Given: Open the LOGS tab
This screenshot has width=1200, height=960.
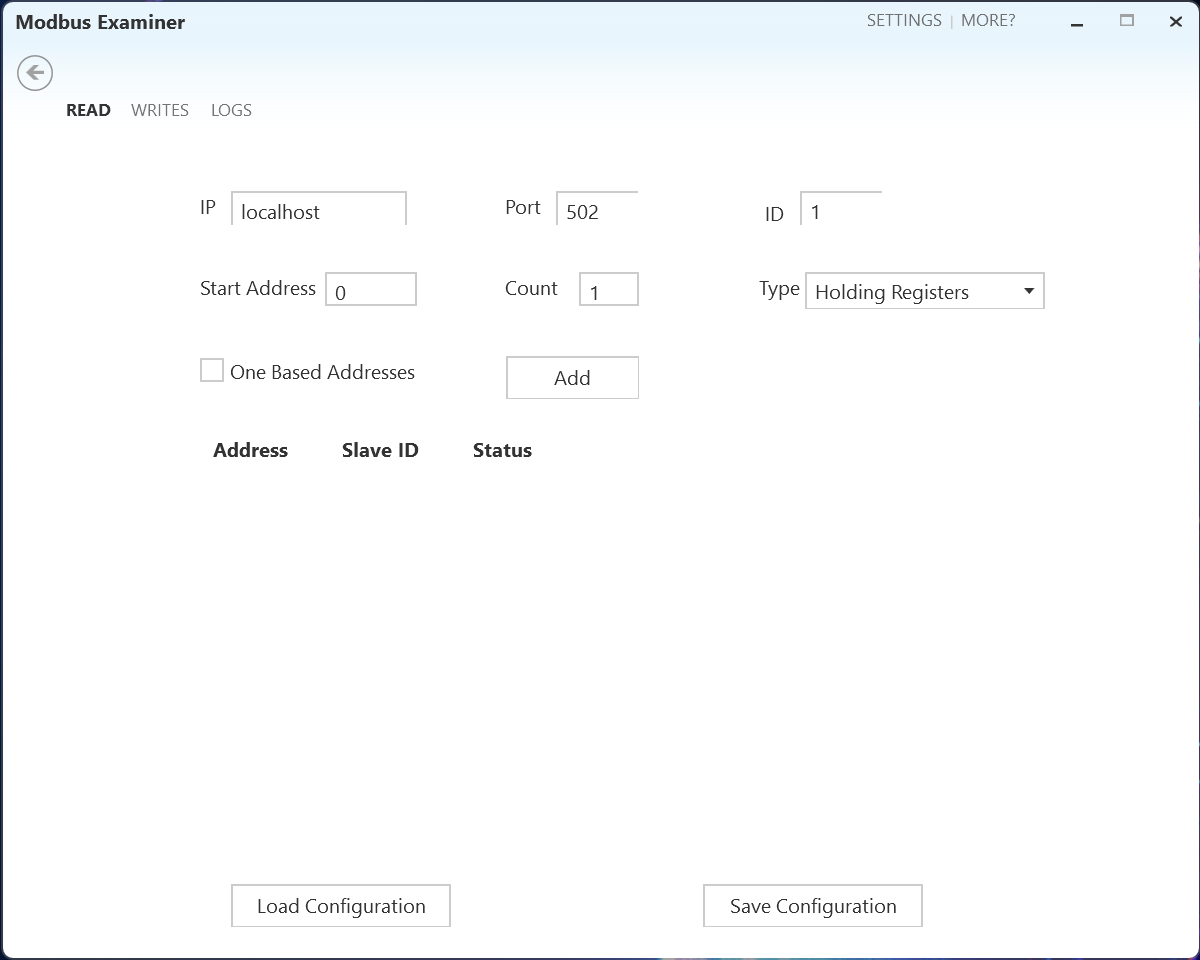Looking at the screenshot, I should 231,110.
